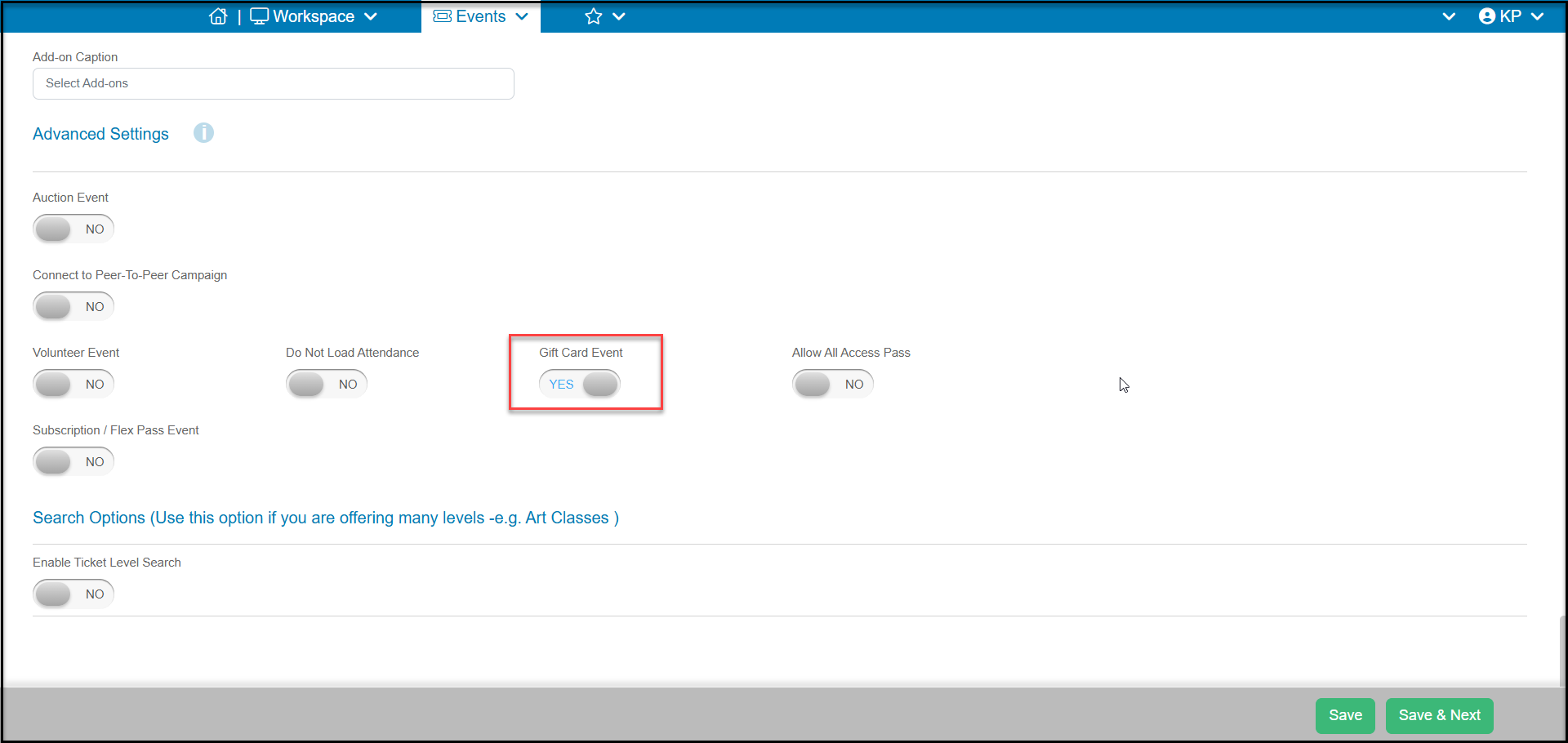1568x743 pixels.
Task: Show Advanced Settings info tooltip icon
Action: pos(203,133)
